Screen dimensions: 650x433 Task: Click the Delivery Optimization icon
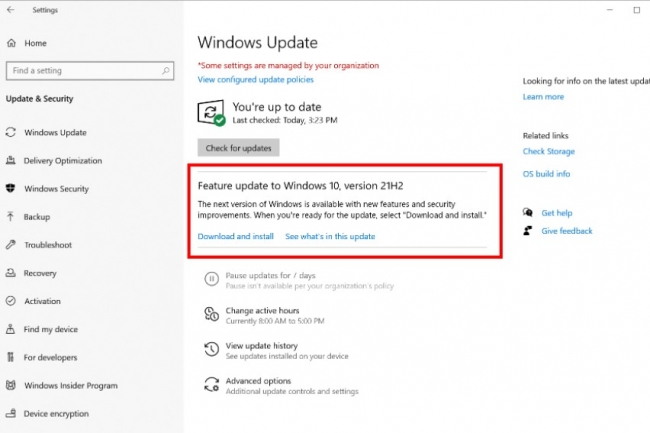[x=11, y=160]
